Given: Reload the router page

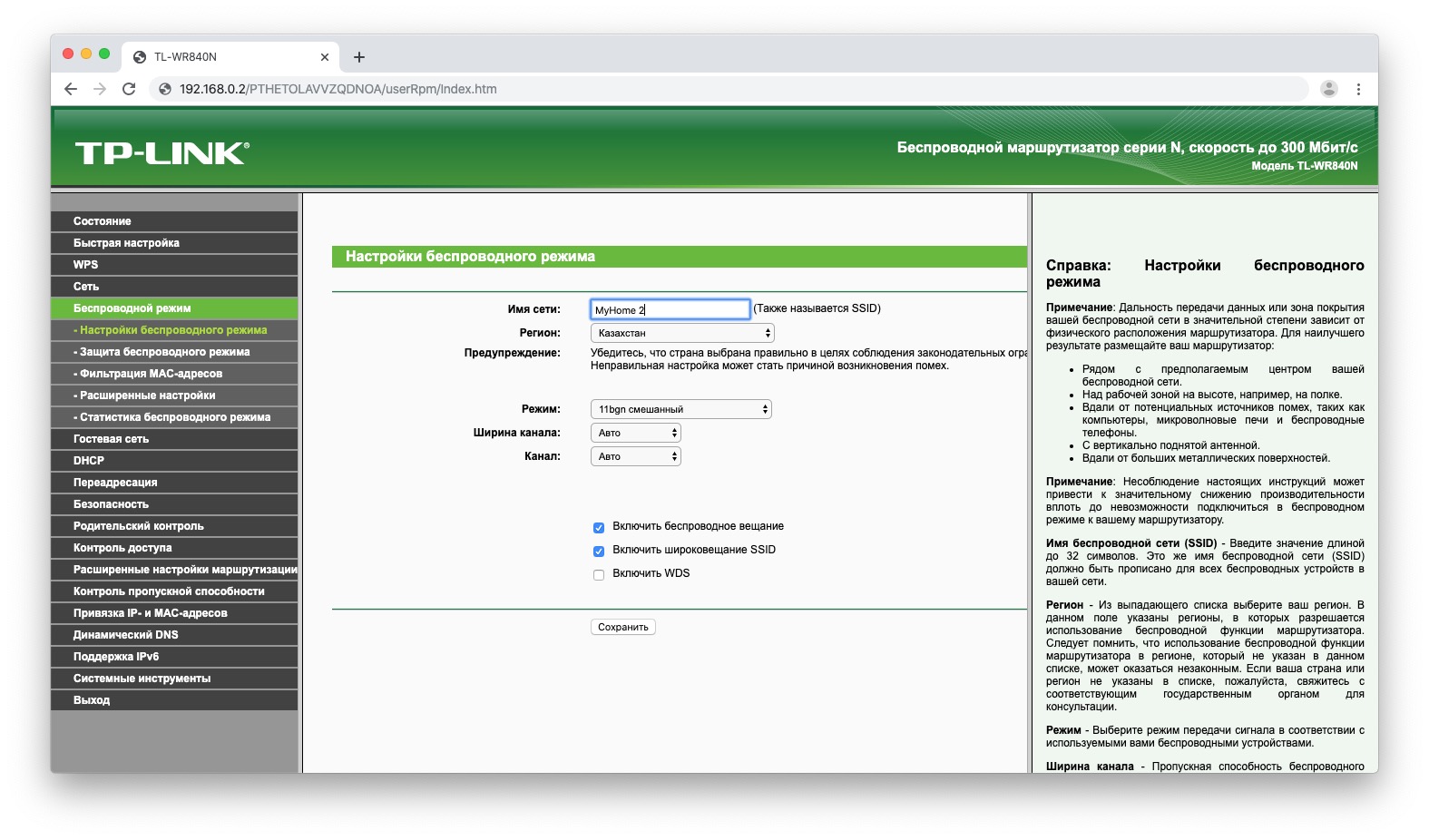Looking at the screenshot, I should (x=129, y=89).
